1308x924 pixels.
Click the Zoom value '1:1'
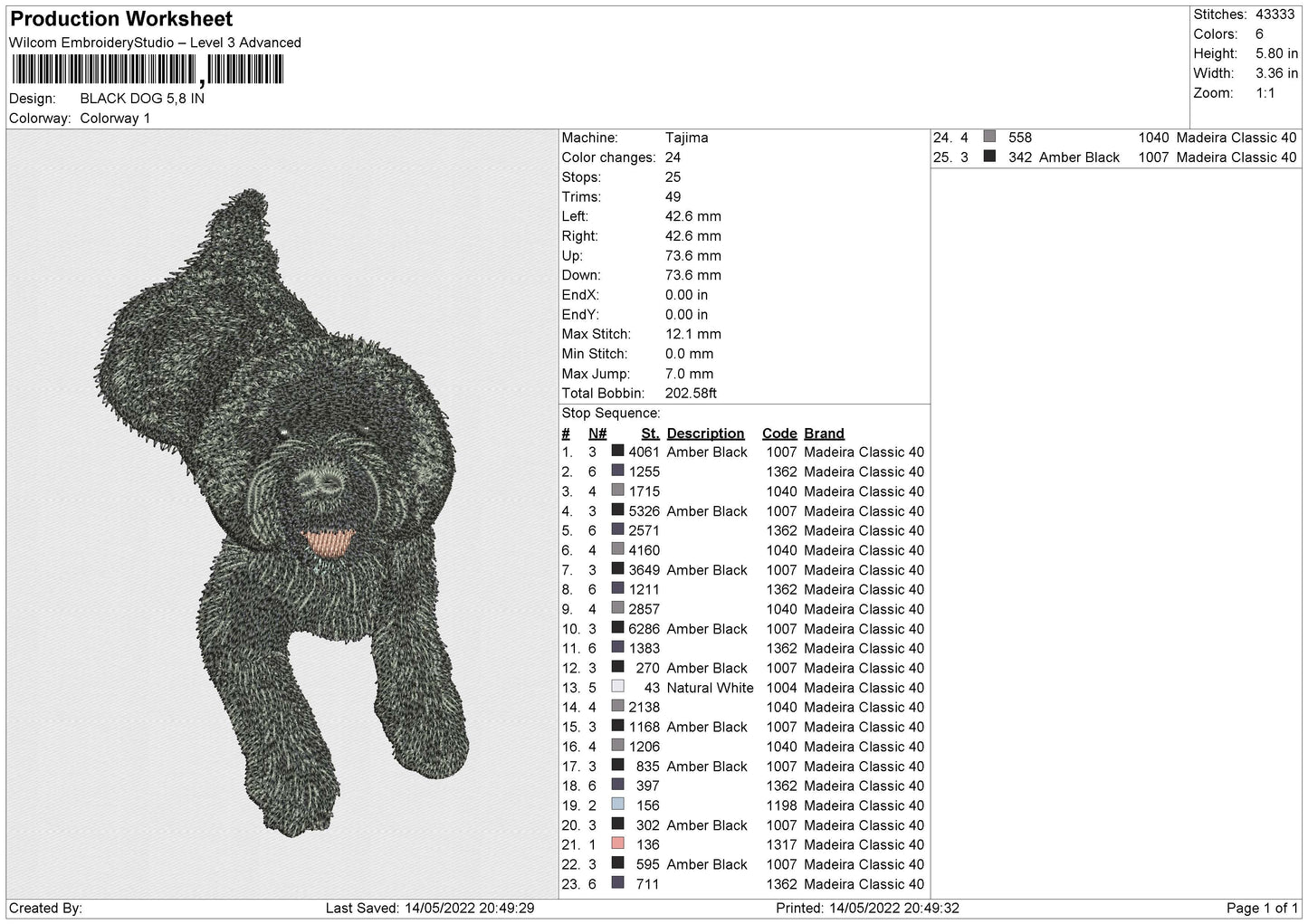1265,93
